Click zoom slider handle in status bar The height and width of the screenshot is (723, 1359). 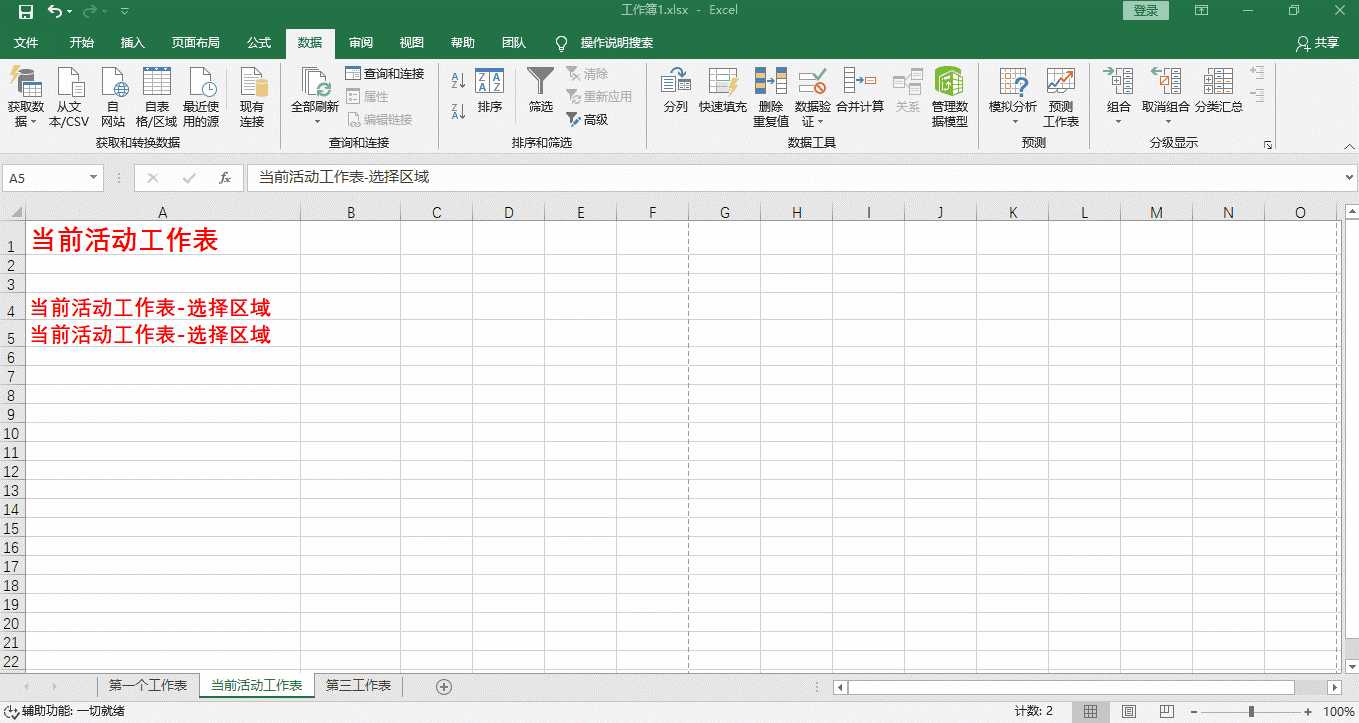(1251, 712)
